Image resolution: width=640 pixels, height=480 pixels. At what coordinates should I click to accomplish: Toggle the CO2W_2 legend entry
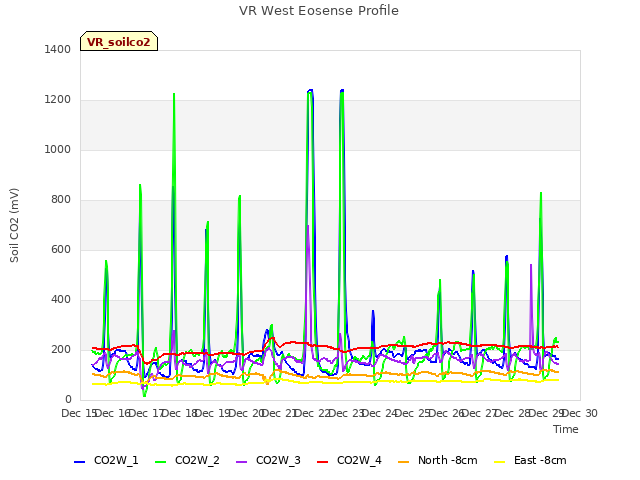[x=187, y=460]
